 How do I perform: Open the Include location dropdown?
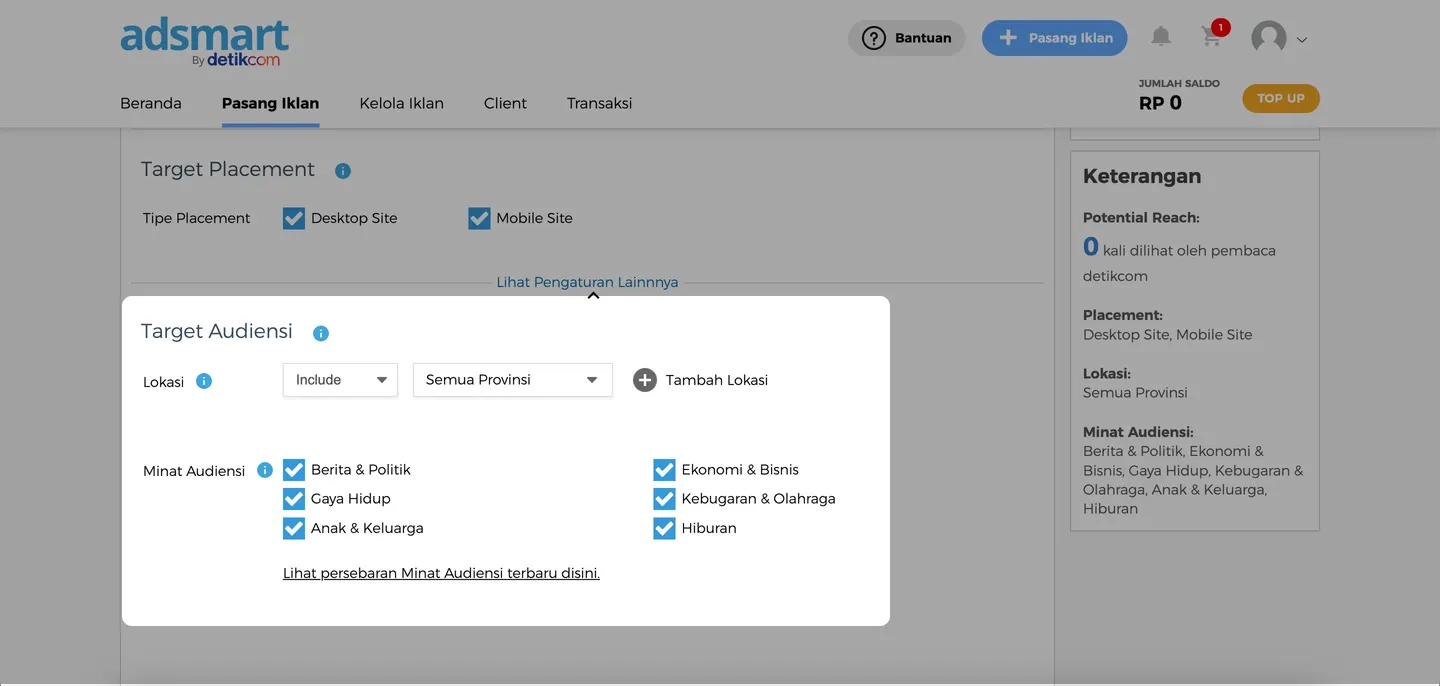340,380
